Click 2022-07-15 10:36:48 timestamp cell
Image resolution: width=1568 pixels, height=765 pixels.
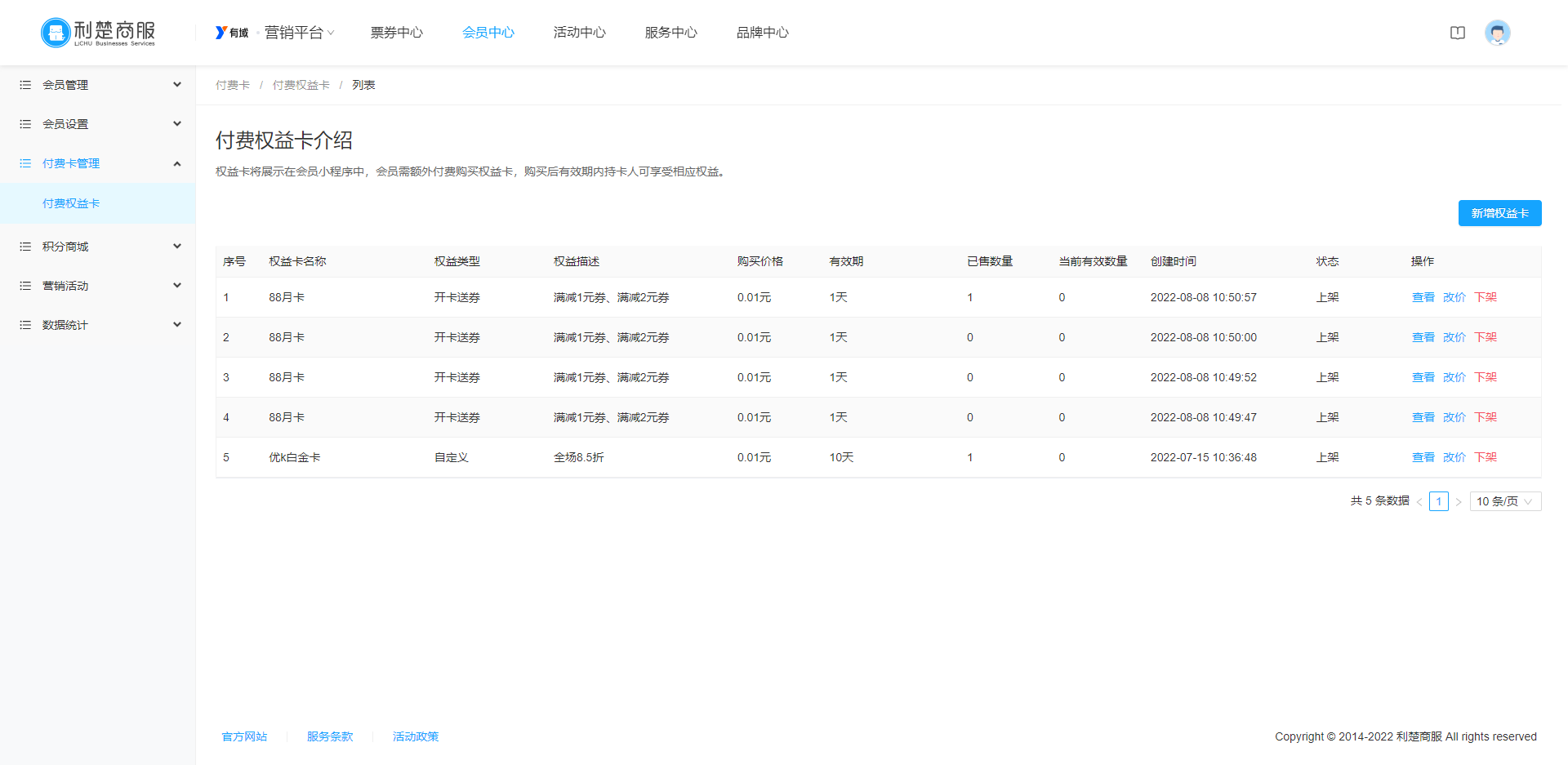point(1204,457)
